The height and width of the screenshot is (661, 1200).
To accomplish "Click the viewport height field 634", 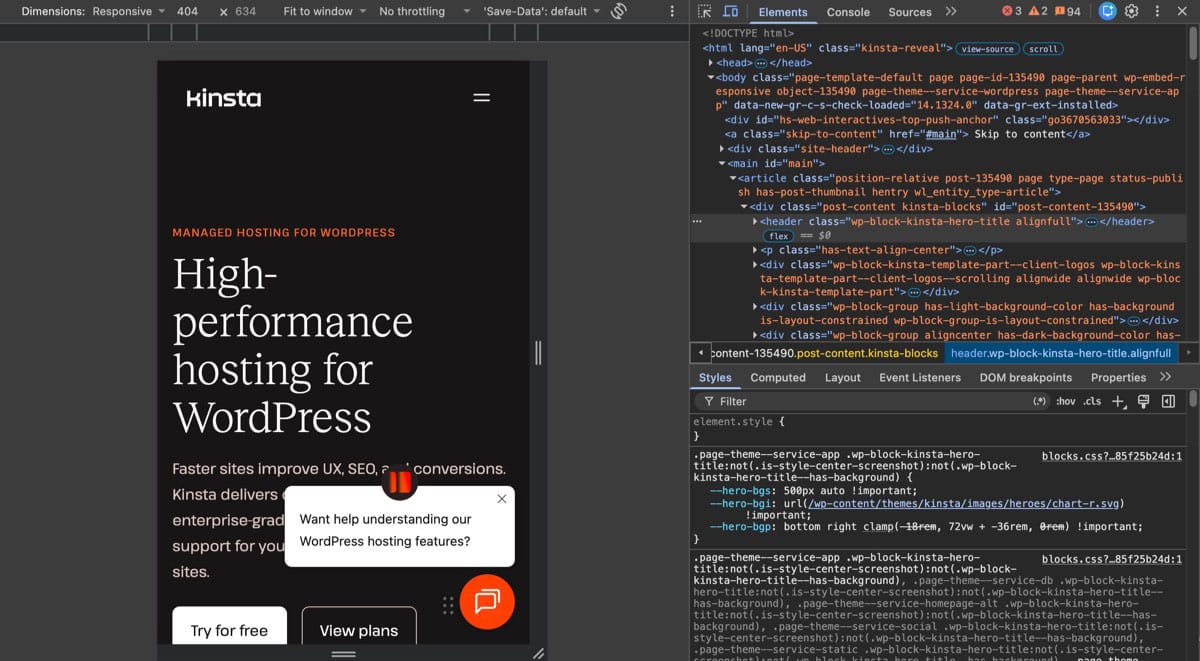I will point(245,12).
